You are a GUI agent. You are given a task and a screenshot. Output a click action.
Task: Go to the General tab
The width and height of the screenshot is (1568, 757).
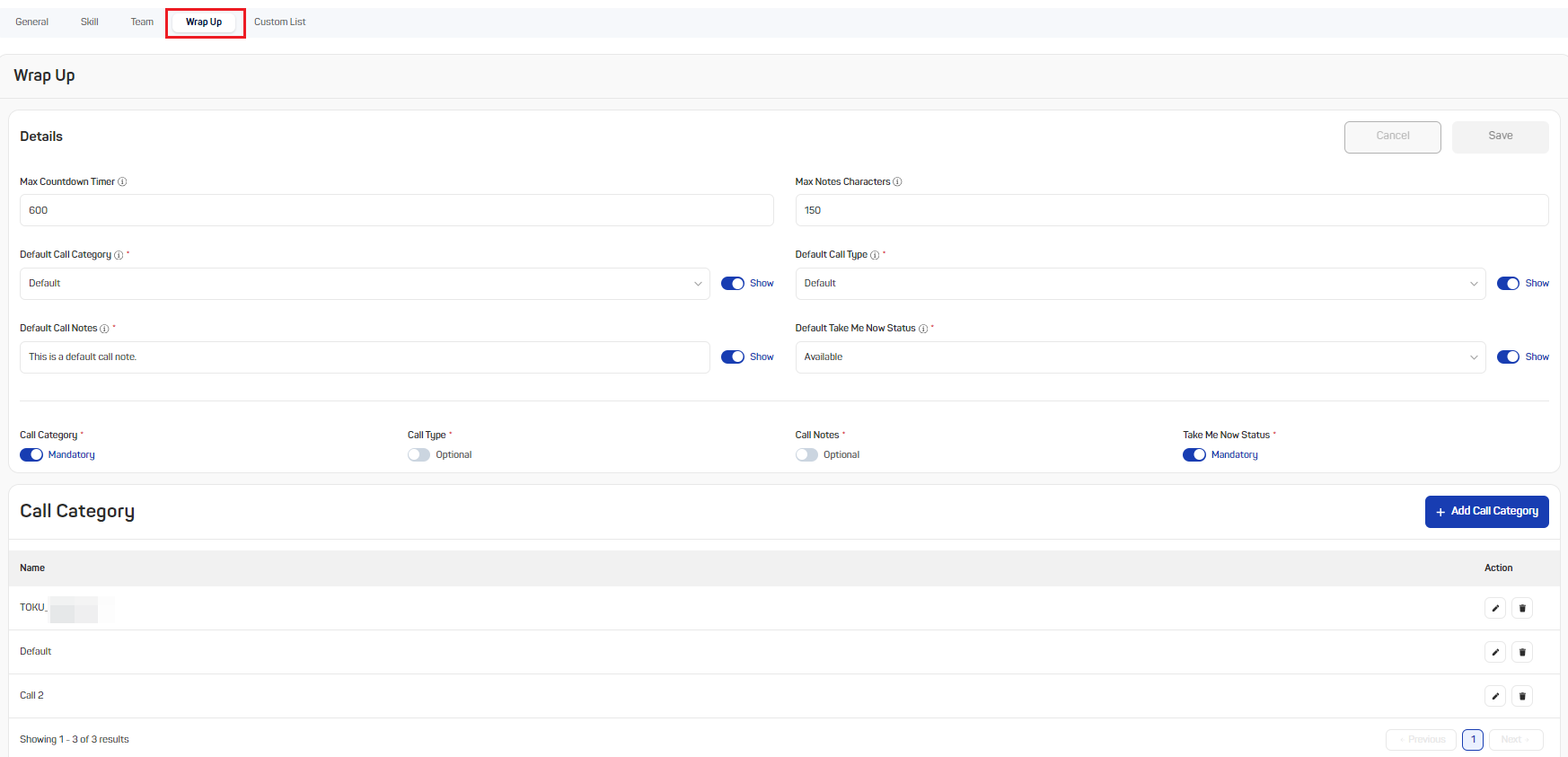[x=31, y=22]
